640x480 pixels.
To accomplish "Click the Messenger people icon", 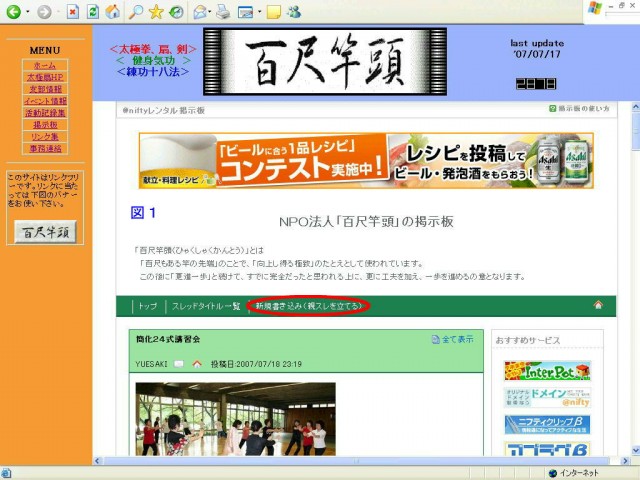I will pos(293,12).
